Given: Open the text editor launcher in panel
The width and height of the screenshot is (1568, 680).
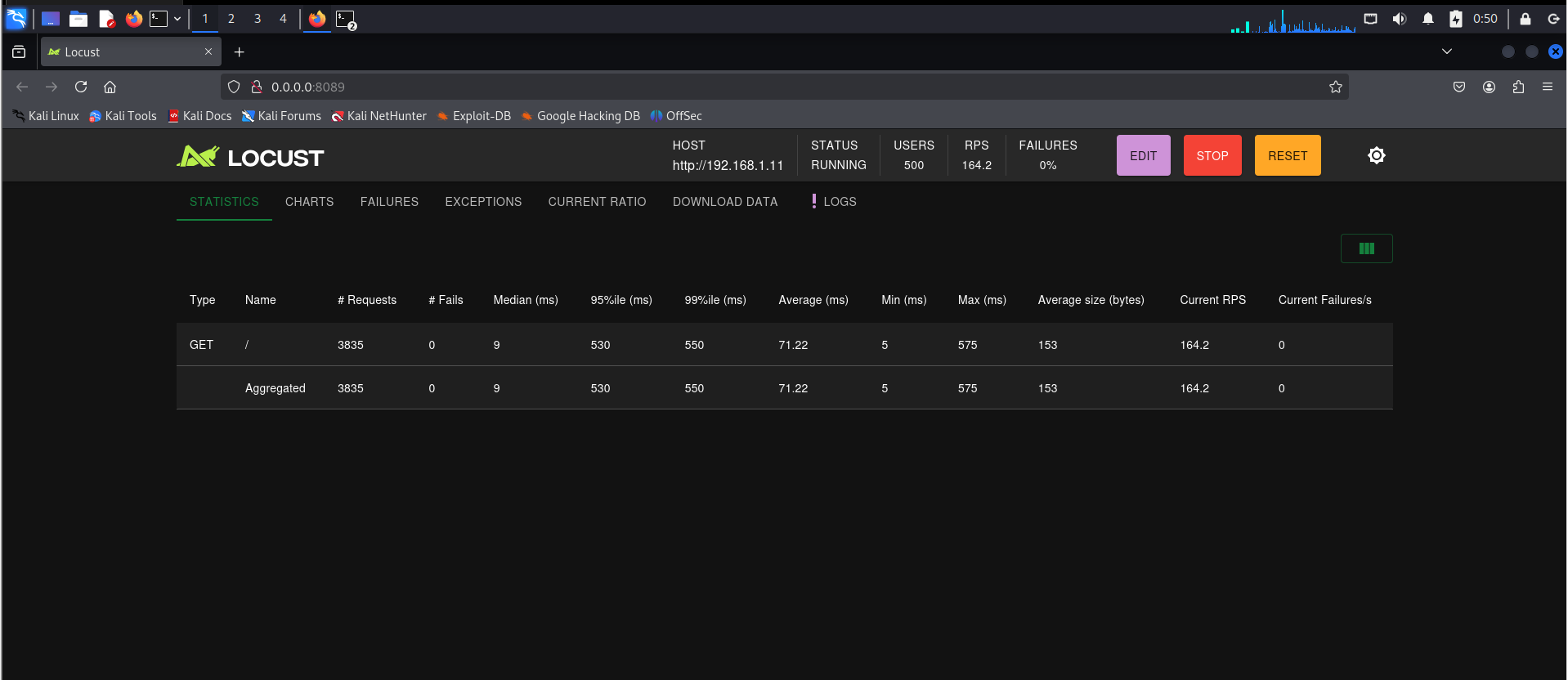Looking at the screenshot, I should [x=106, y=19].
